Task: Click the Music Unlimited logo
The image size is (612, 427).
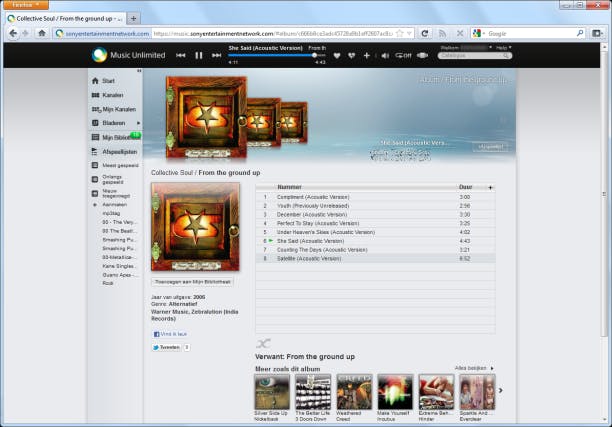Action: (128, 55)
